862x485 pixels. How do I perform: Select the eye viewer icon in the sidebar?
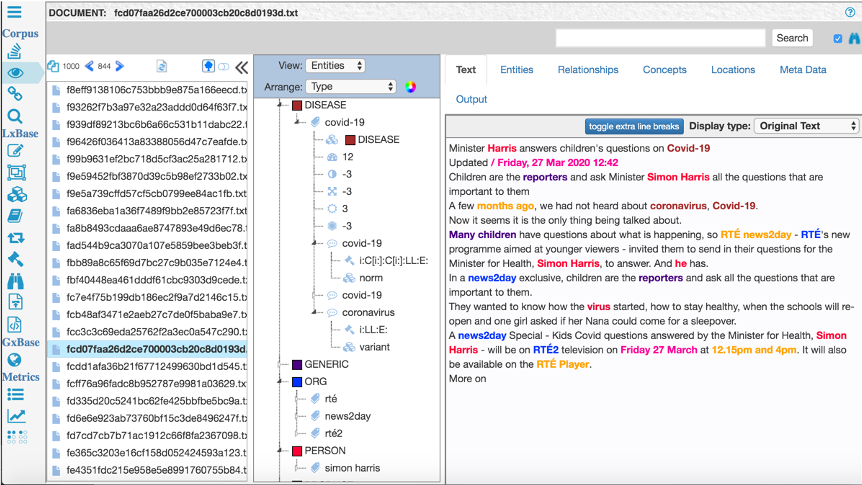[x=15, y=73]
